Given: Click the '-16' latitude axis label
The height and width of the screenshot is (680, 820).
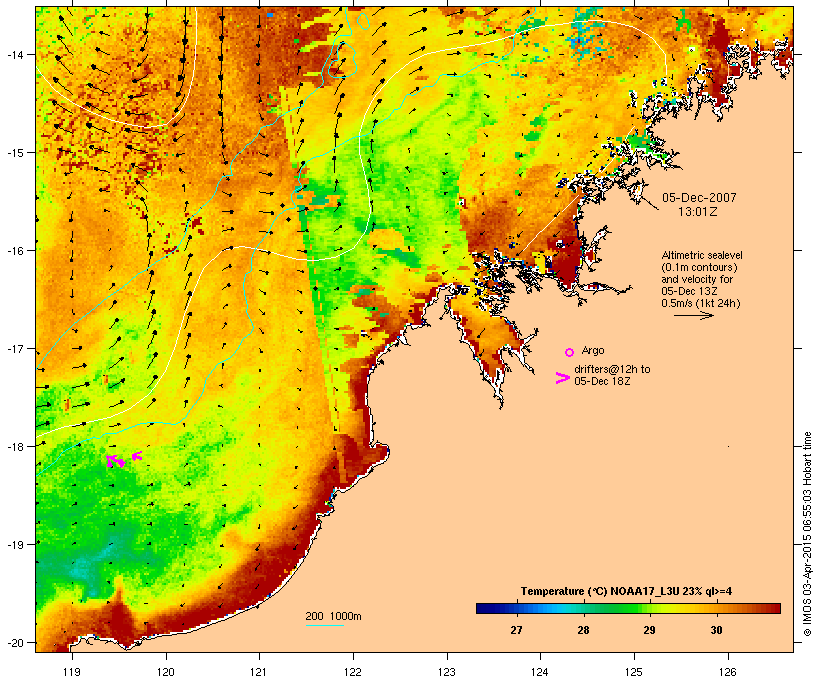Looking at the screenshot, I should tap(14, 251).
